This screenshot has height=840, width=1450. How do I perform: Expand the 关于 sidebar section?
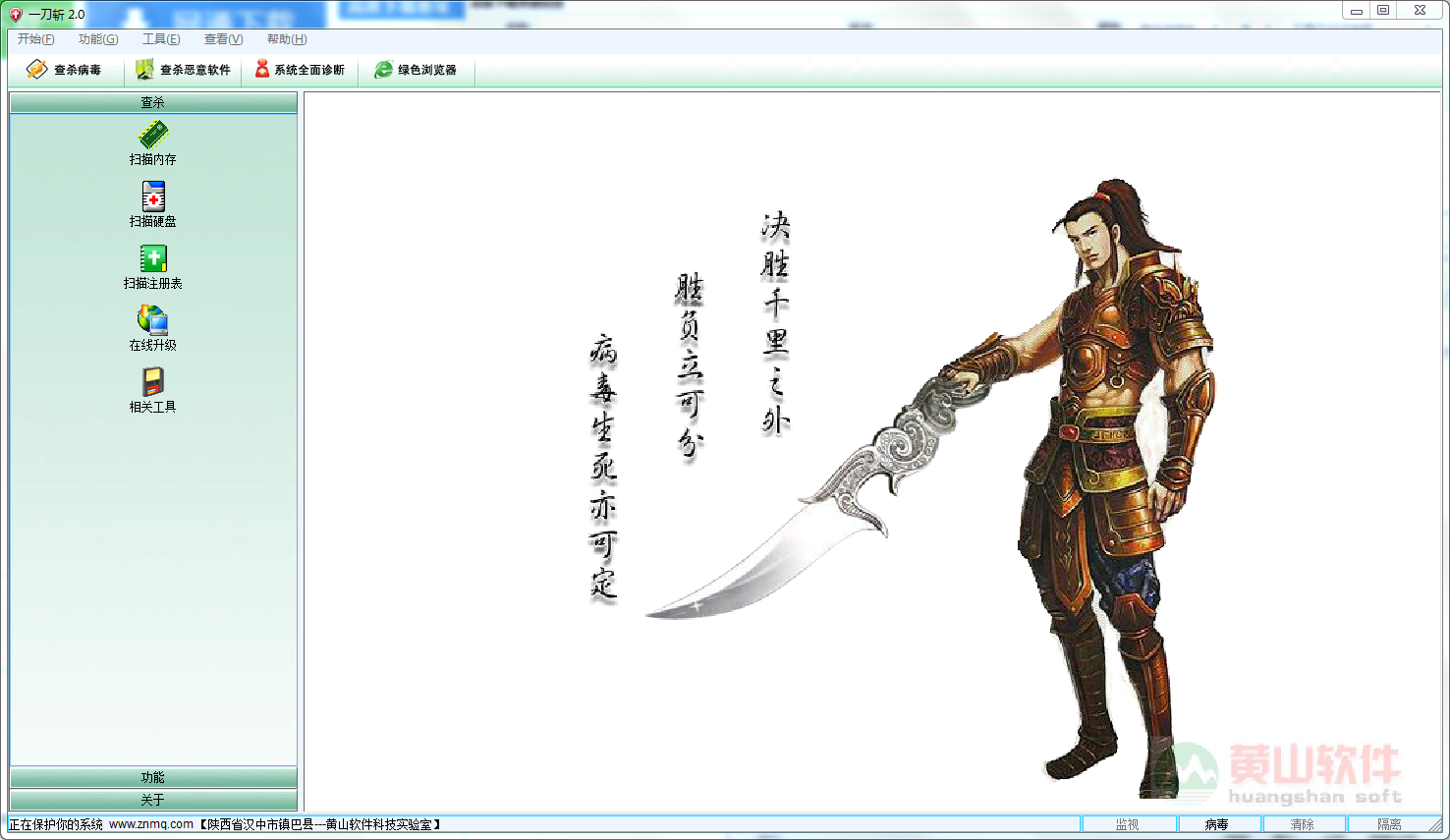click(152, 800)
